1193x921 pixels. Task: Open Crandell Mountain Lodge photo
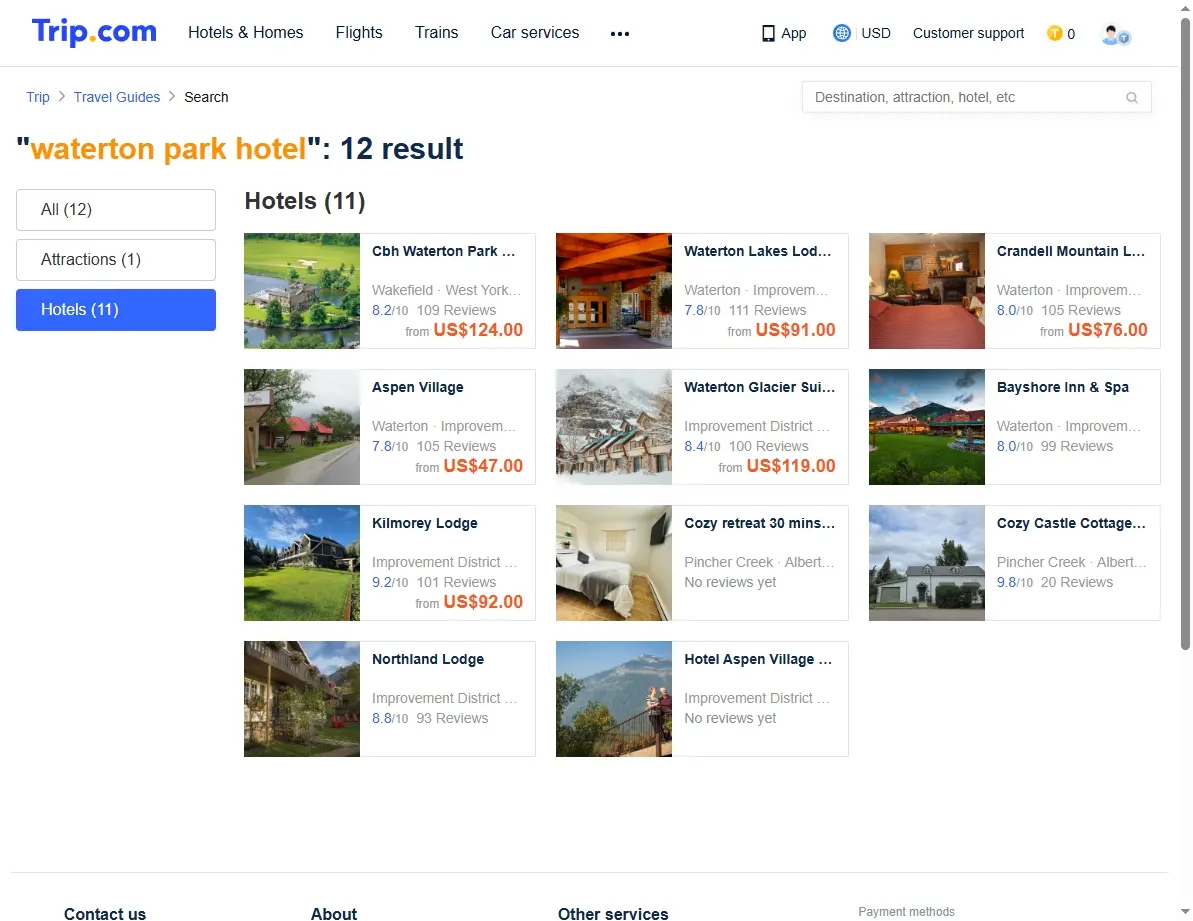(x=927, y=291)
